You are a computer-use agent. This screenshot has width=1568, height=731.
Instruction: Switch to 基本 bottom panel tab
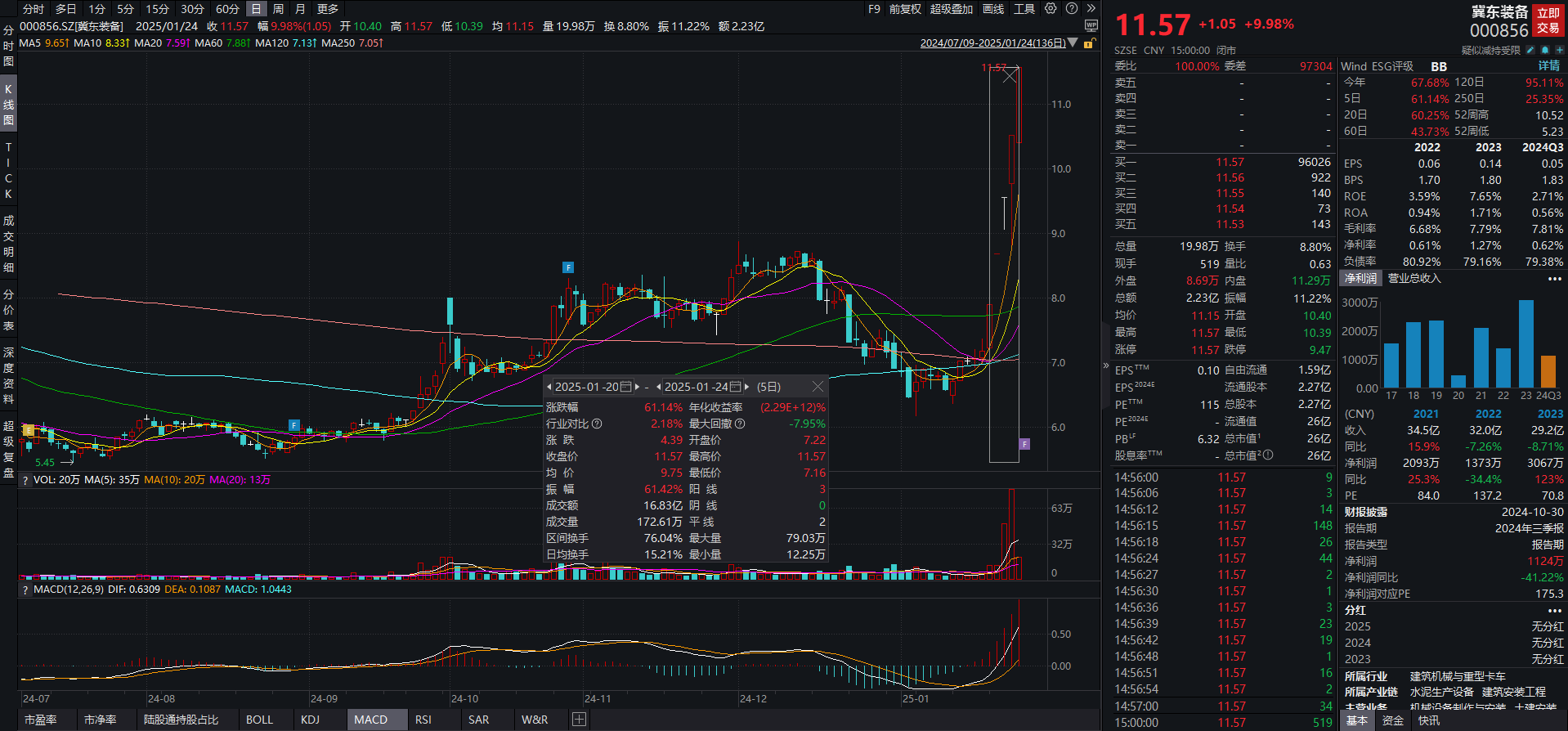1357,720
